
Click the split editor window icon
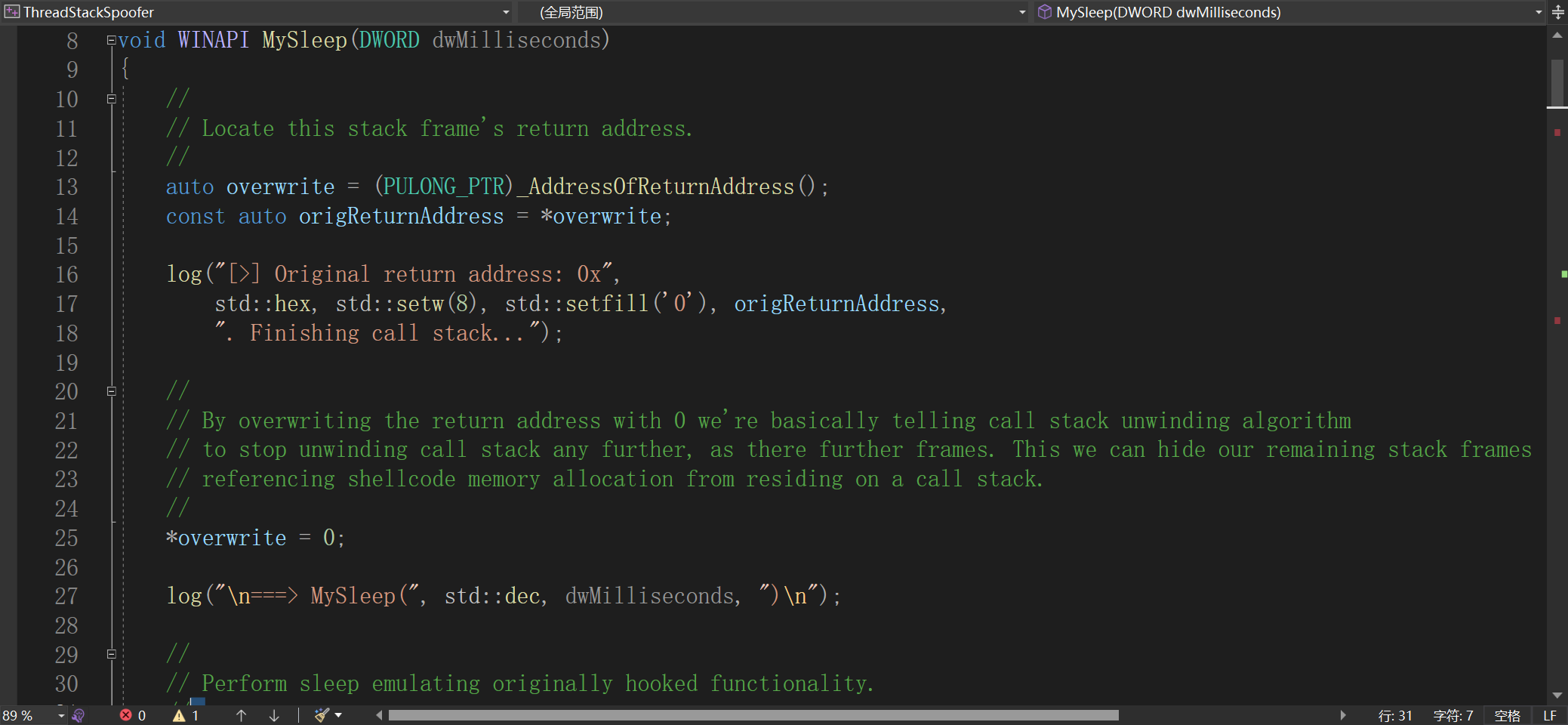[1557, 12]
